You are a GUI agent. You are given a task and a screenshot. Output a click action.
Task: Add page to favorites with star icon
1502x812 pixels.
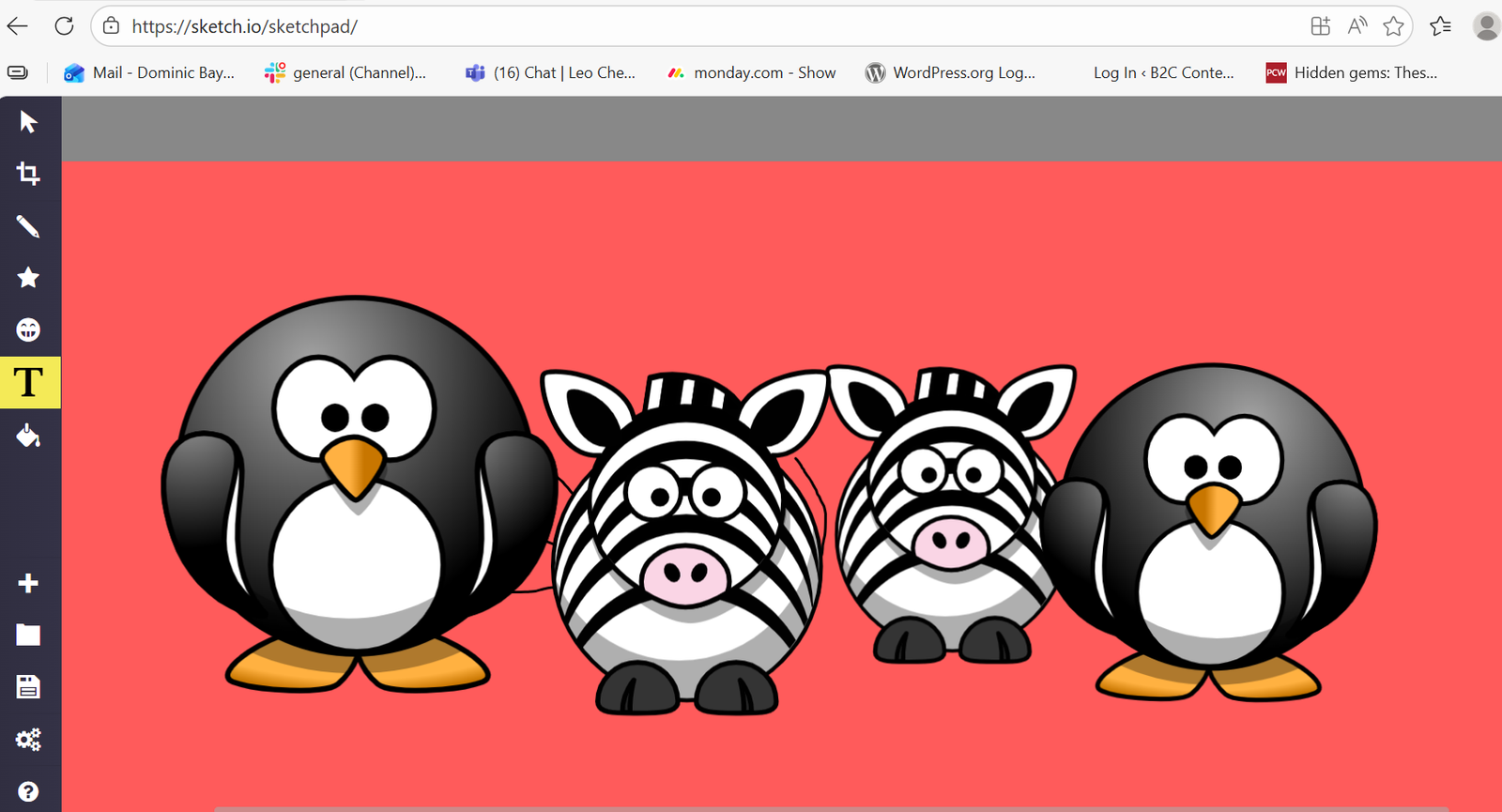(x=1393, y=26)
